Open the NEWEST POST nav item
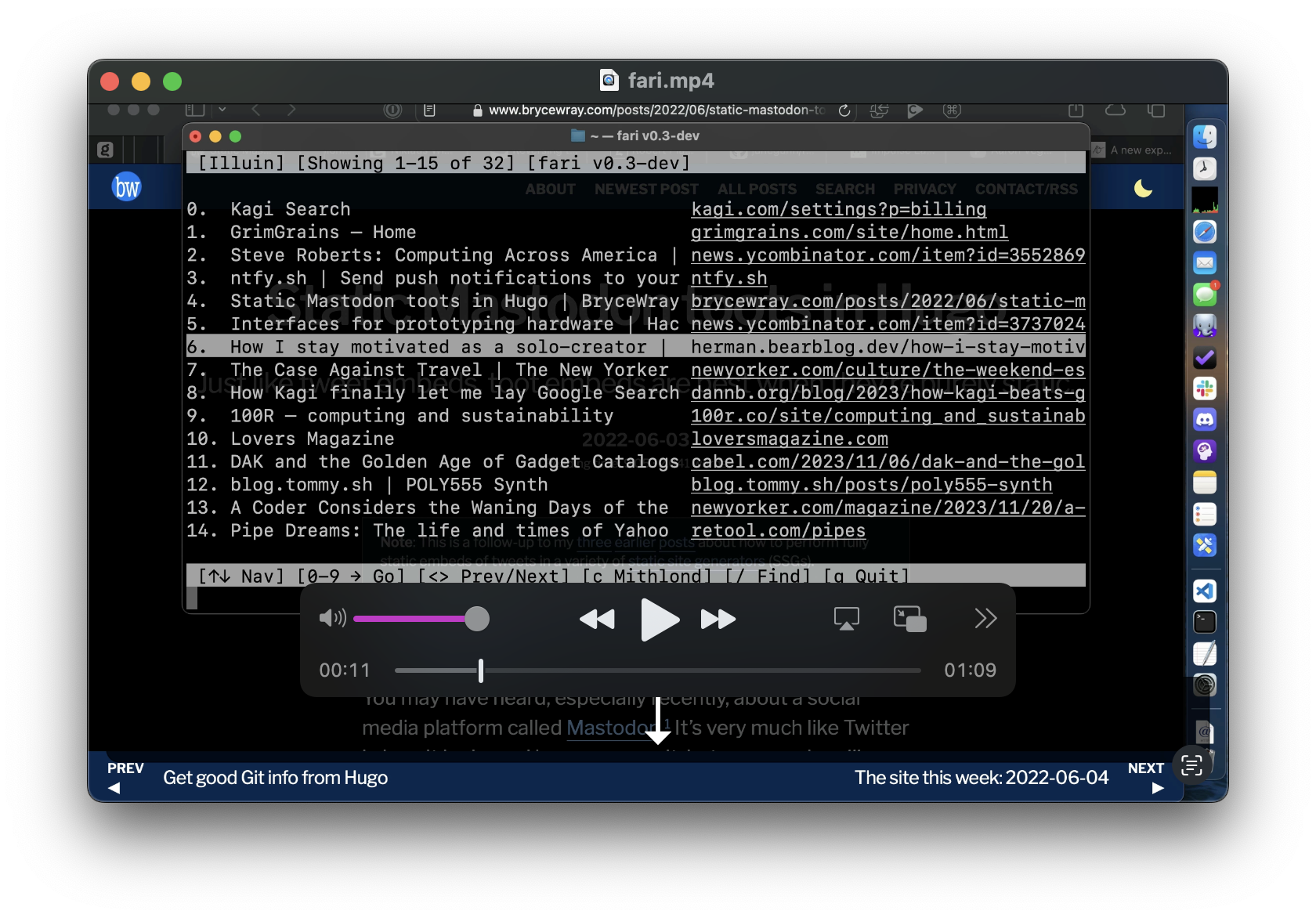1316x918 pixels. 646,189
